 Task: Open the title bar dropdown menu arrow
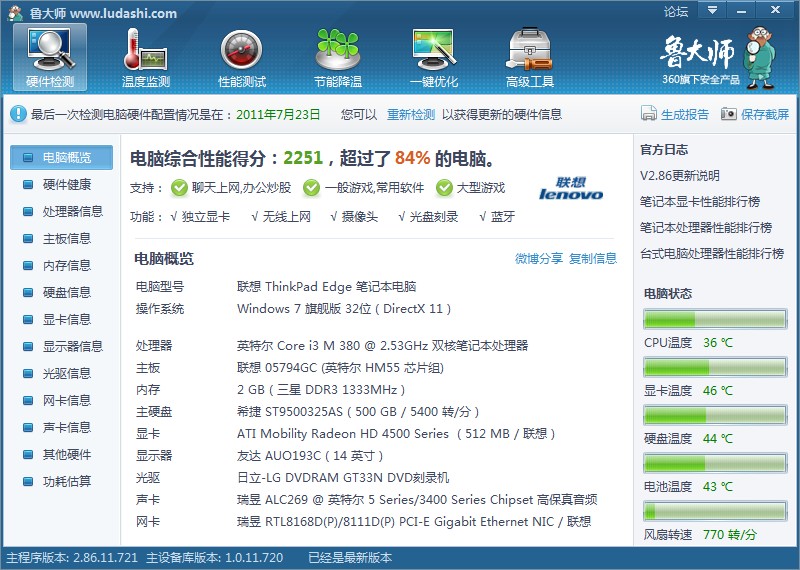(712, 10)
